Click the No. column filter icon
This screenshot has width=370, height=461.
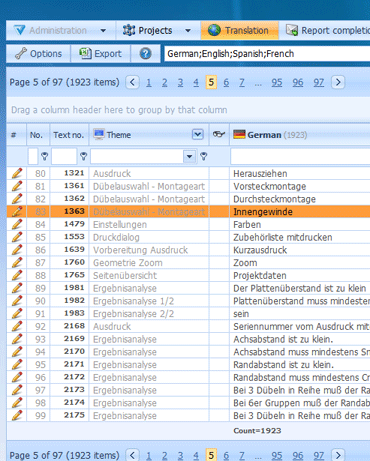coord(44,156)
